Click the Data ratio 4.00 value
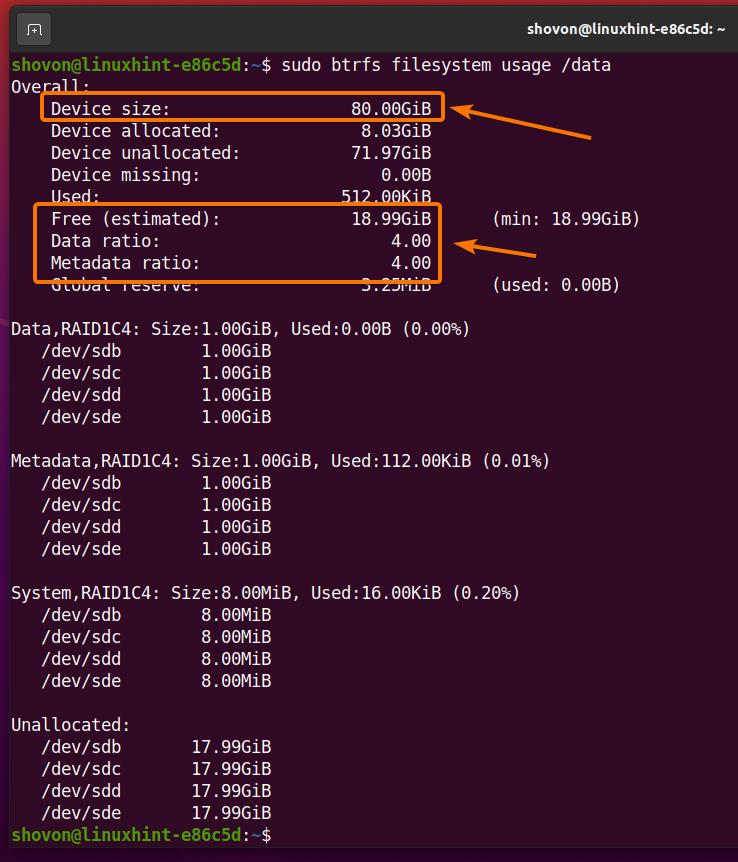738x862 pixels. click(411, 241)
